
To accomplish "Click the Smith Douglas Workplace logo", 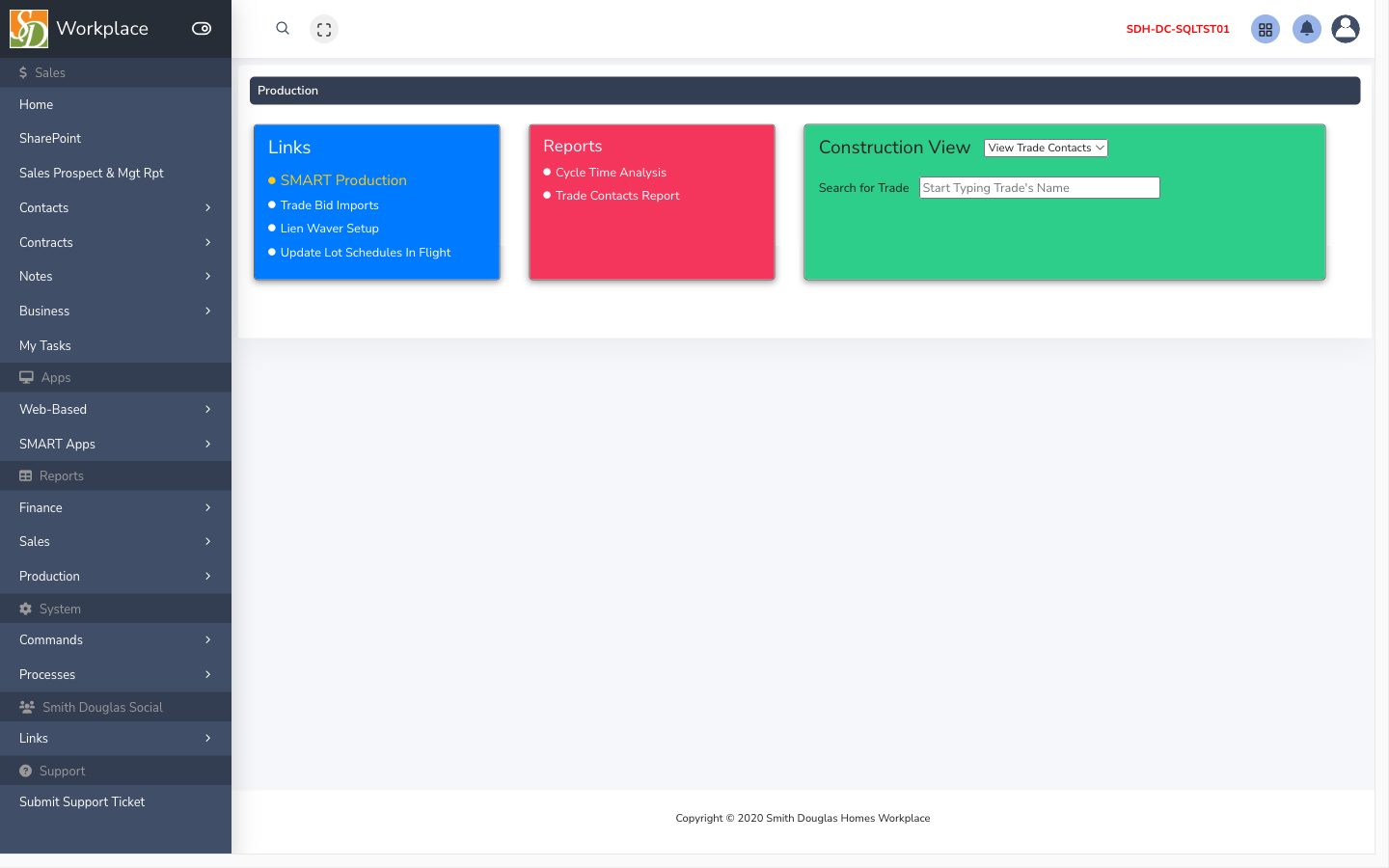I will [x=29, y=29].
